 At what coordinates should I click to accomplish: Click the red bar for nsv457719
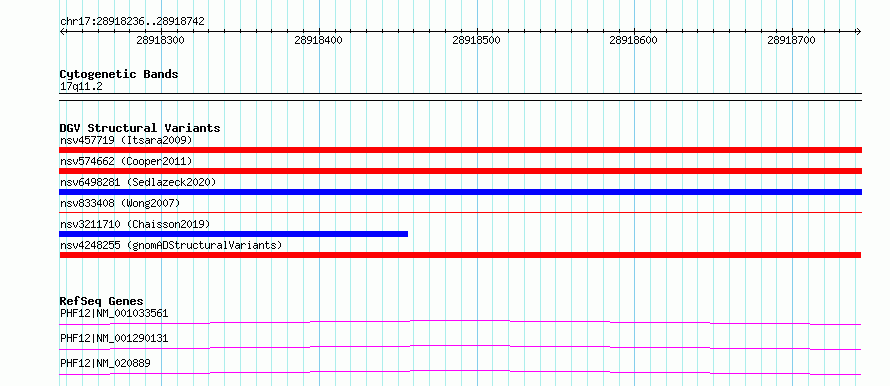pyautogui.click(x=460, y=150)
